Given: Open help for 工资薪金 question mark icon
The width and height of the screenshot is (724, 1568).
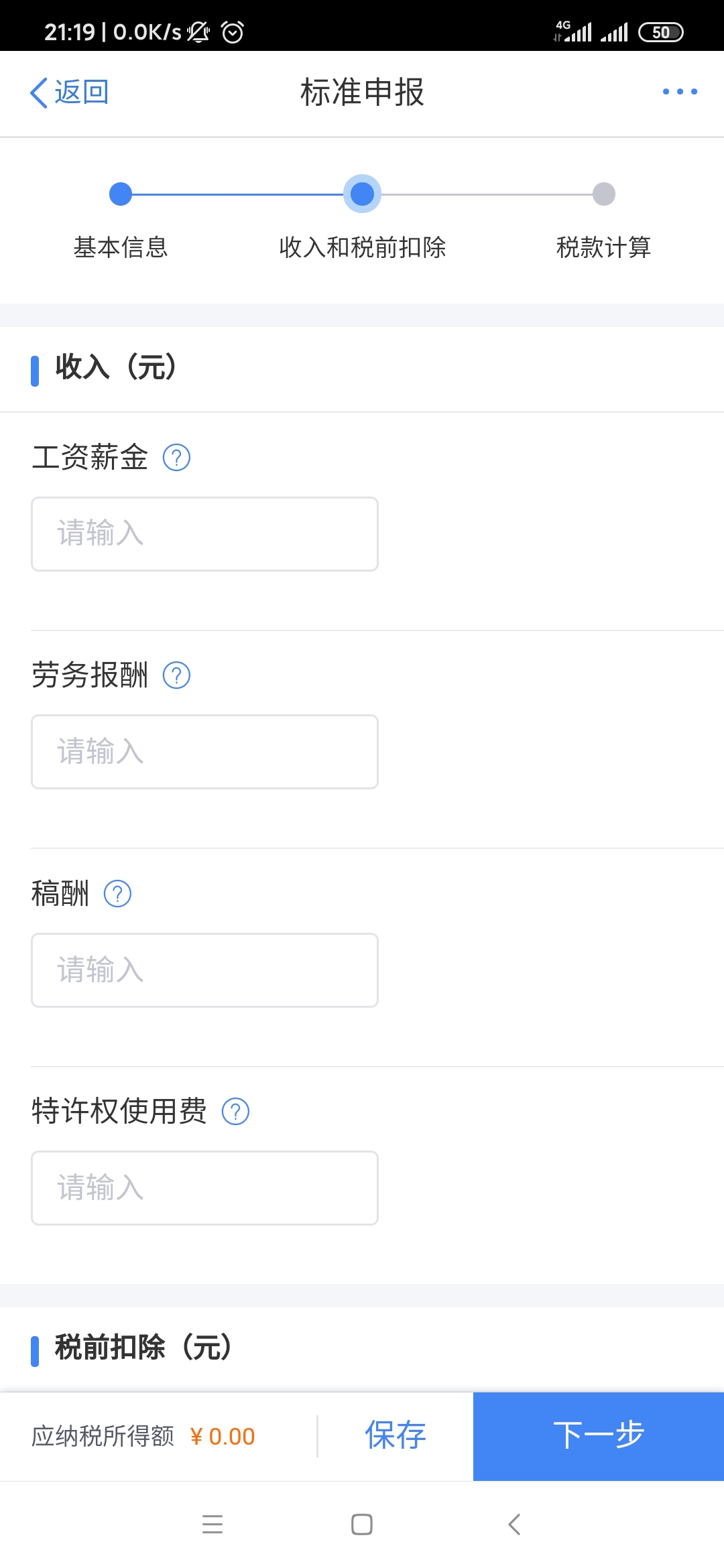Looking at the screenshot, I should tap(176, 458).
